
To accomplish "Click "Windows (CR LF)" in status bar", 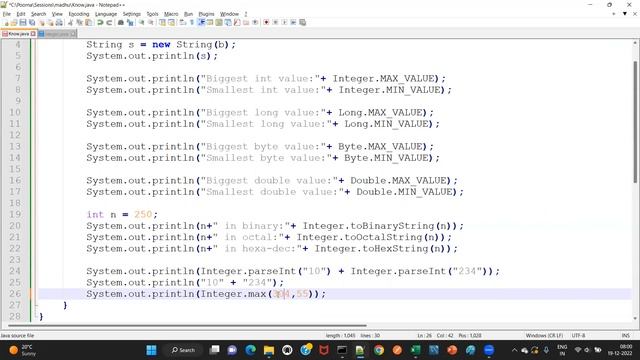I will pyautogui.click(x=544, y=336).
